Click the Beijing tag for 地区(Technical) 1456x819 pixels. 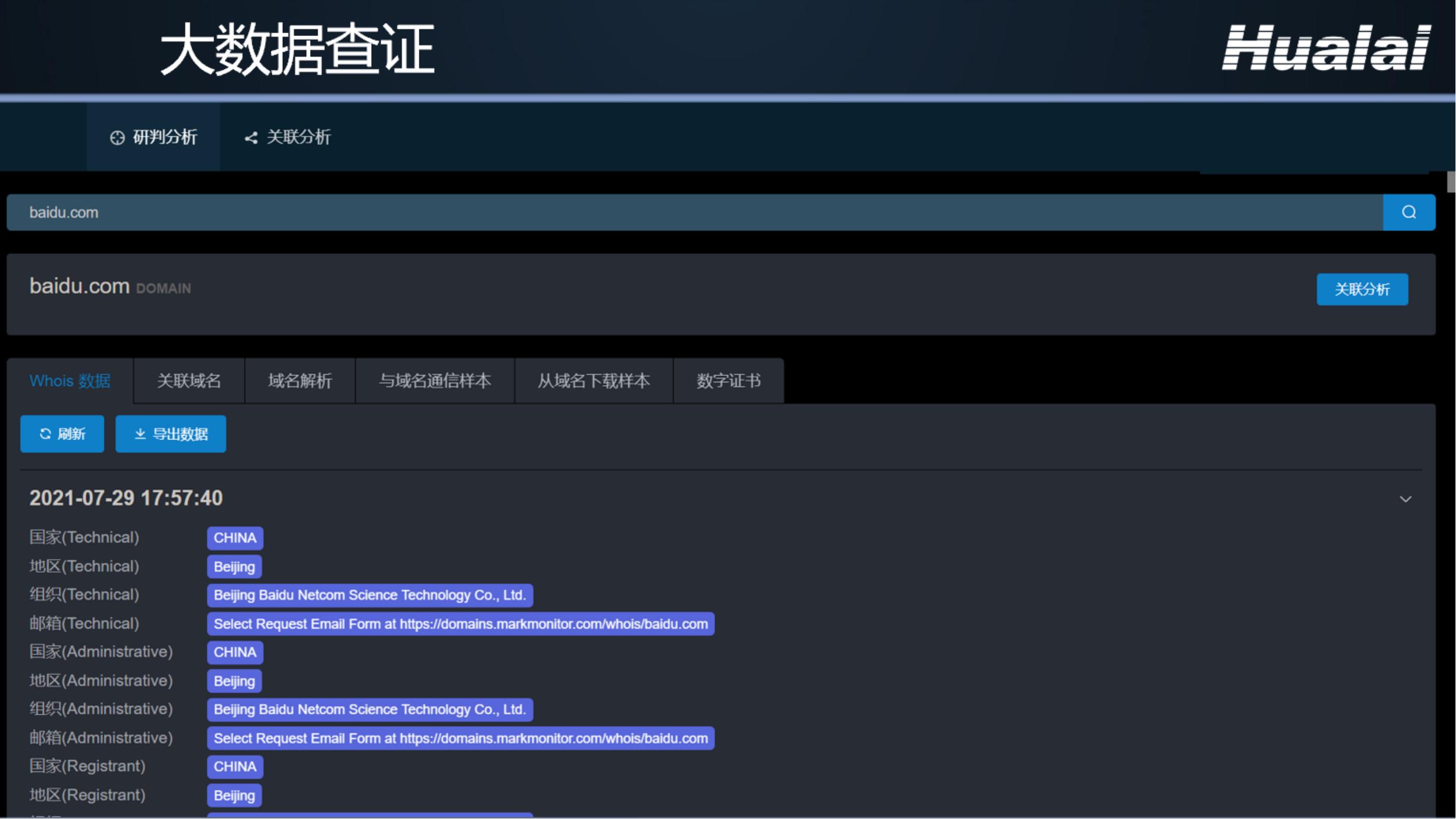(235, 566)
